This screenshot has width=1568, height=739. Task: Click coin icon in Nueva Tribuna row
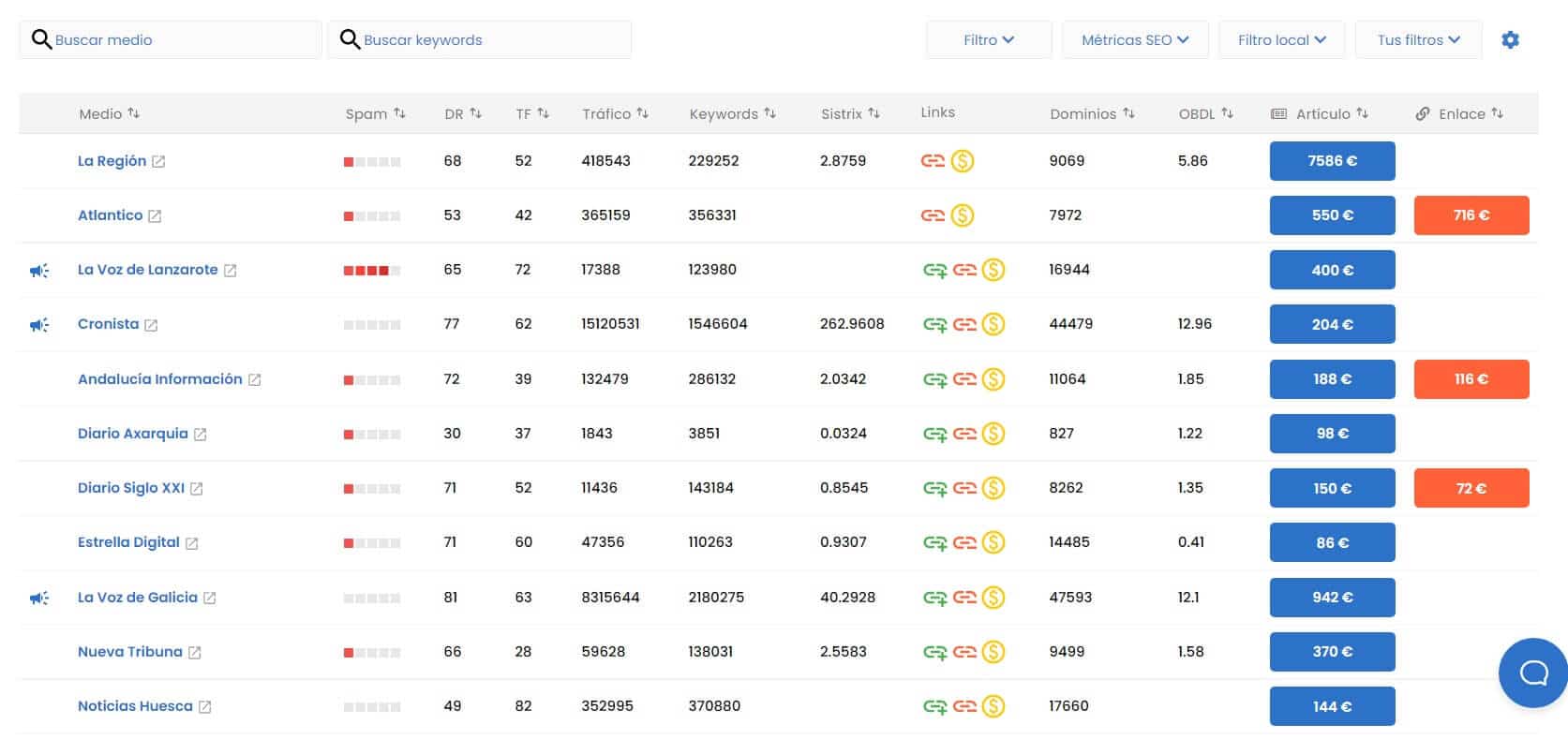point(993,652)
